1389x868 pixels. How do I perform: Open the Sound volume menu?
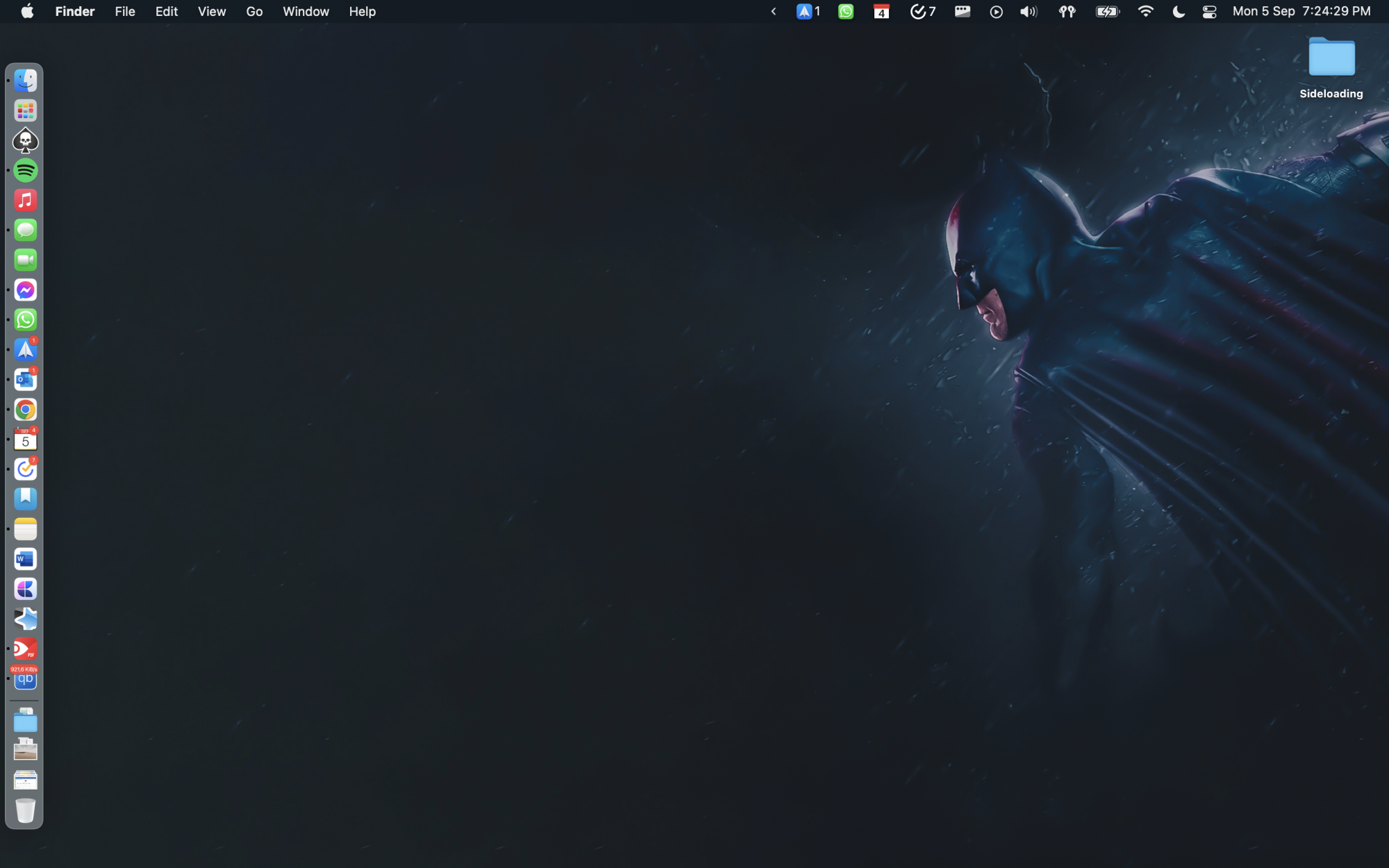1029,11
